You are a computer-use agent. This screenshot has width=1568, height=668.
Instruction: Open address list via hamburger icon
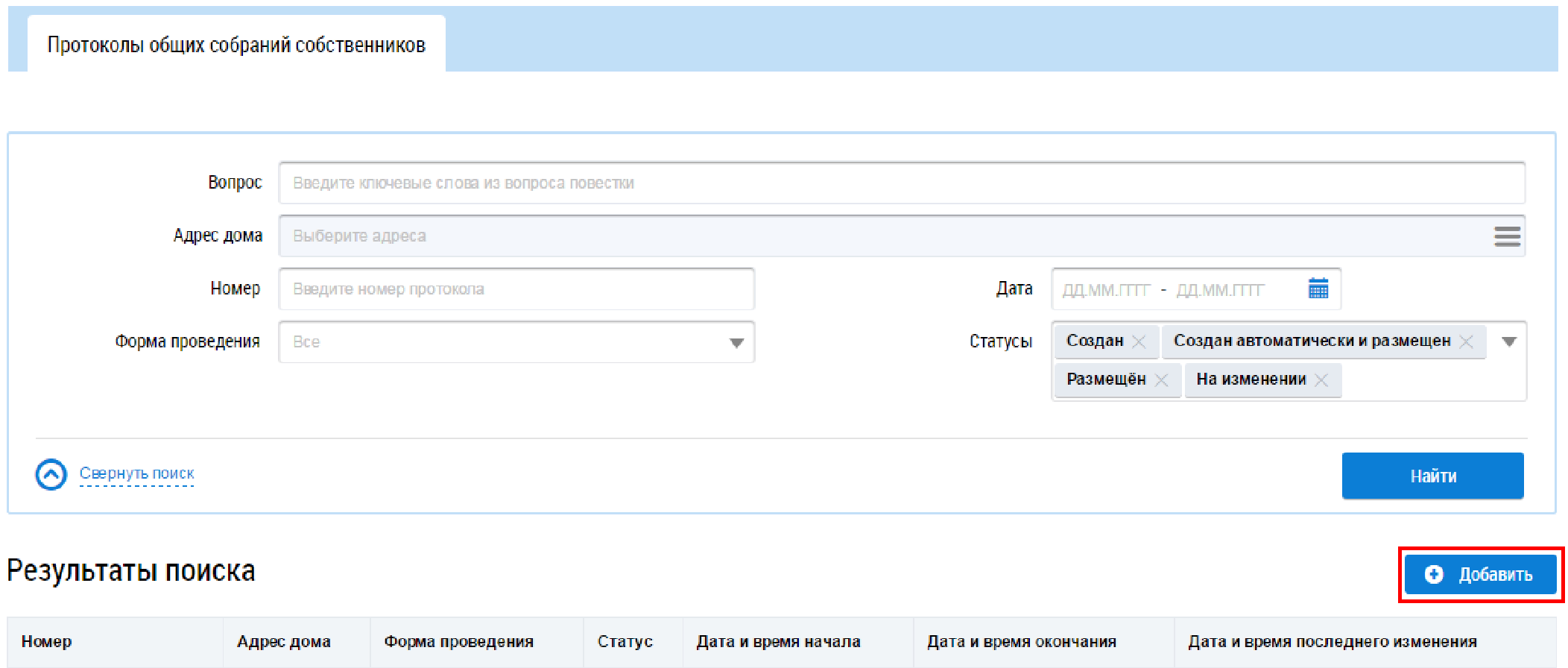1507,236
